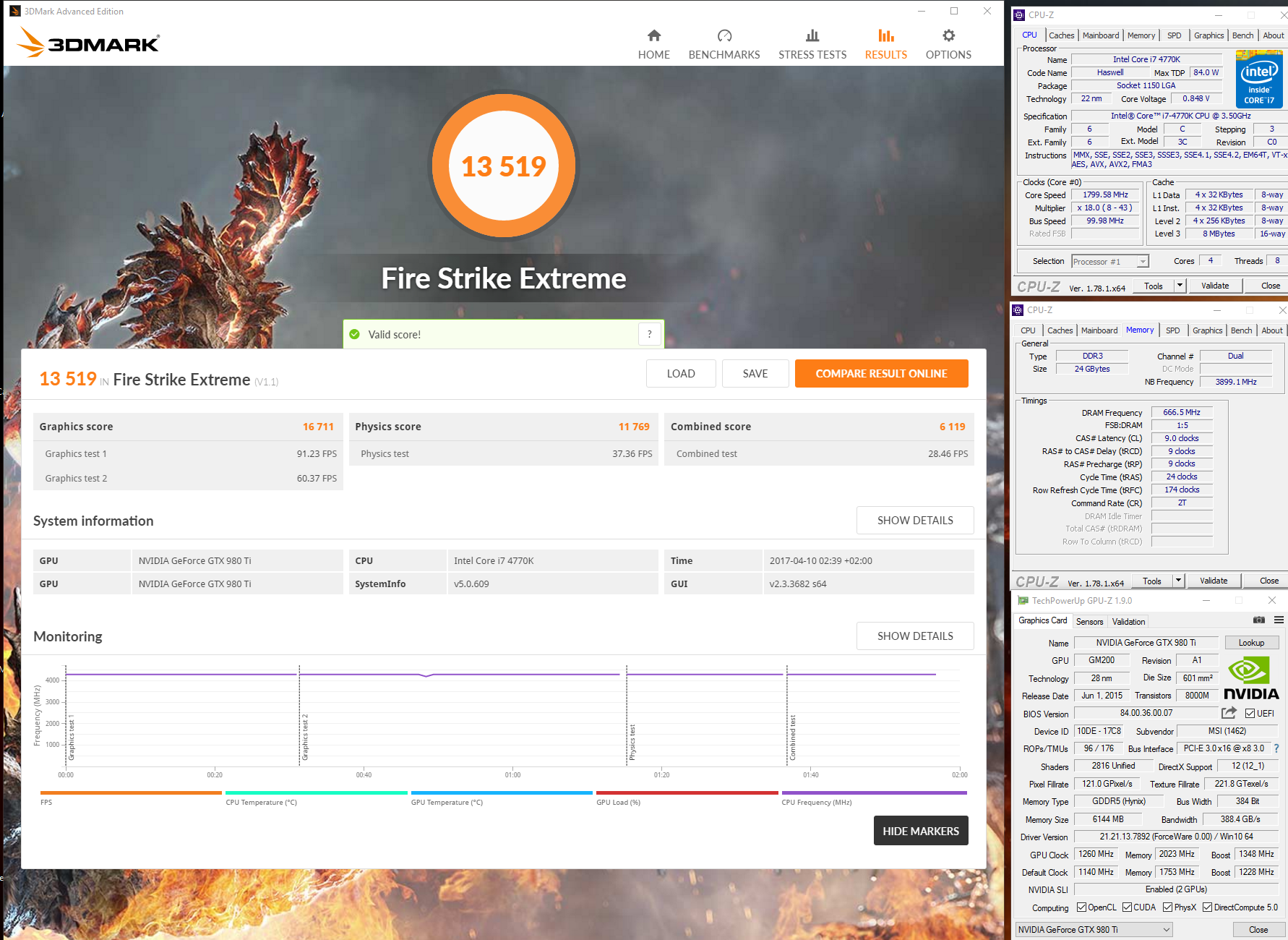Click the Graphics score 16 711 value

318,427
